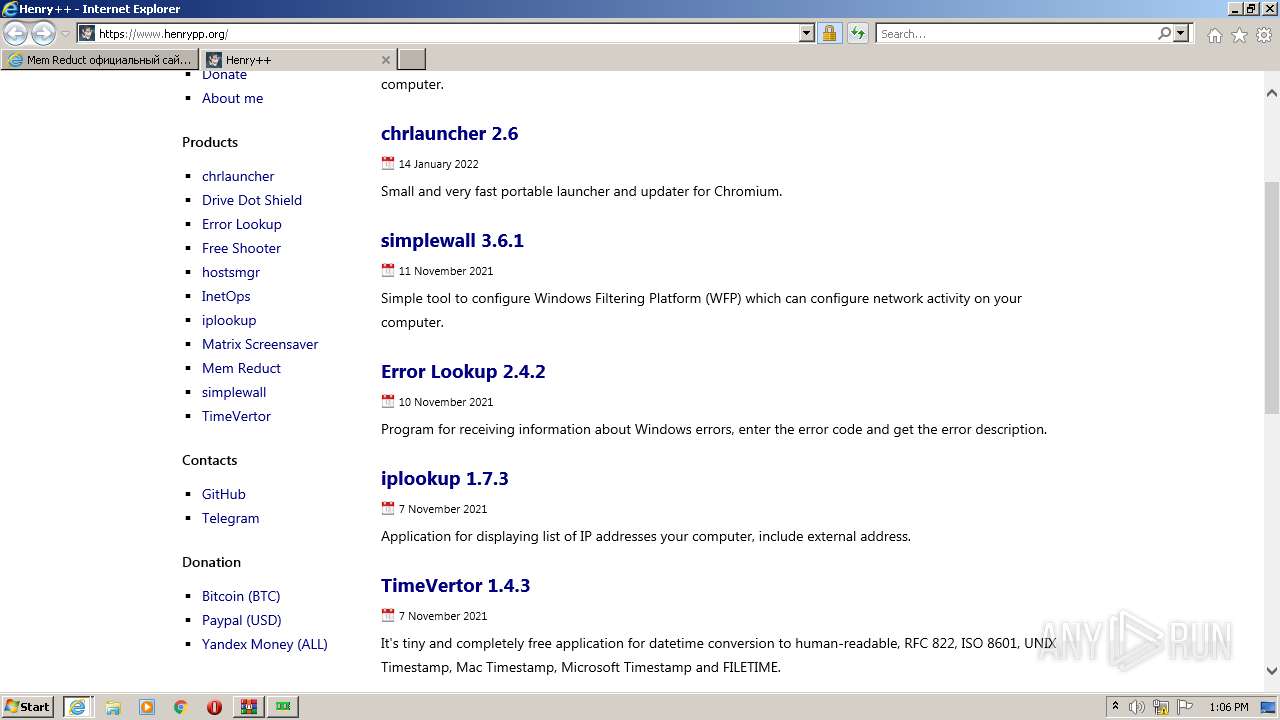Open the Tools gear icon
This screenshot has width=1280, height=720.
pyautogui.click(x=1264, y=35)
